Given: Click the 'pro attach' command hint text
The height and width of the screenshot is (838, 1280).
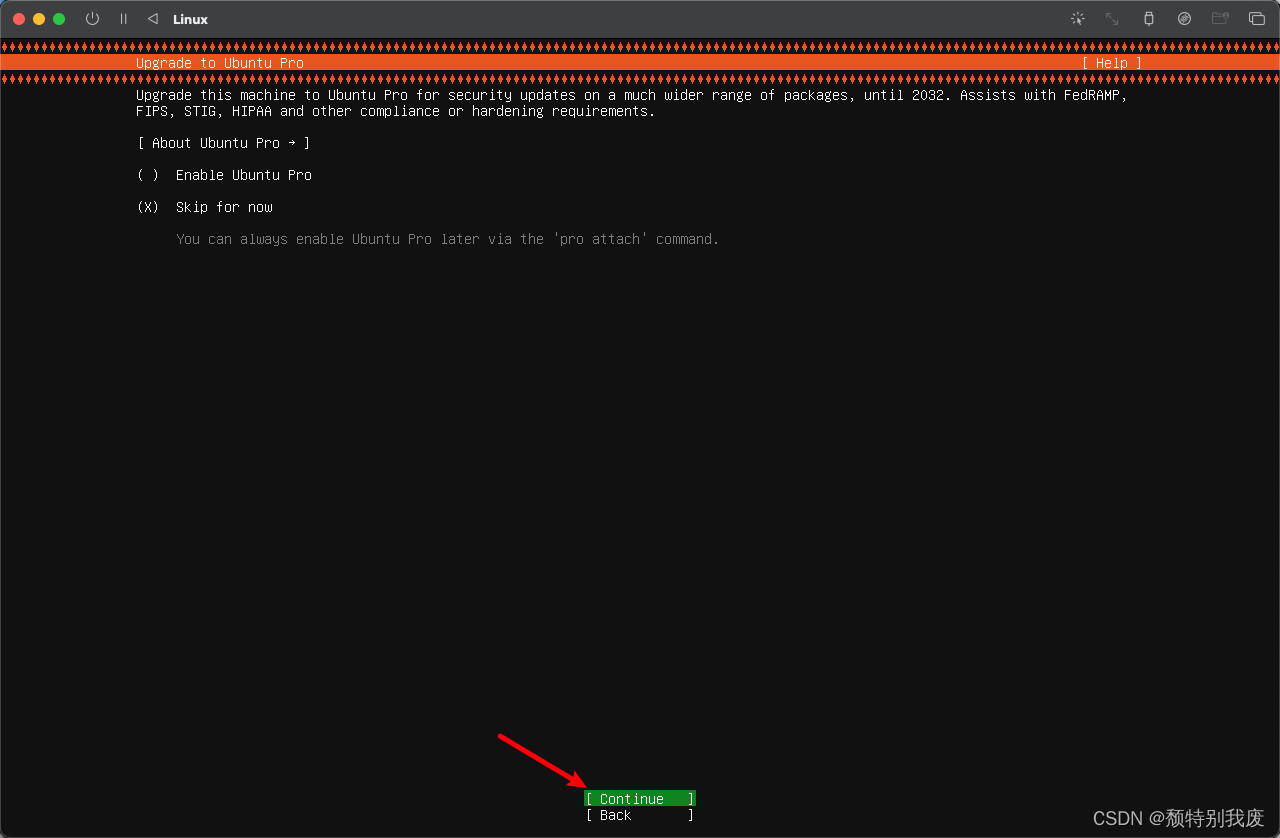Looking at the screenshot, I should pos(448,239).
